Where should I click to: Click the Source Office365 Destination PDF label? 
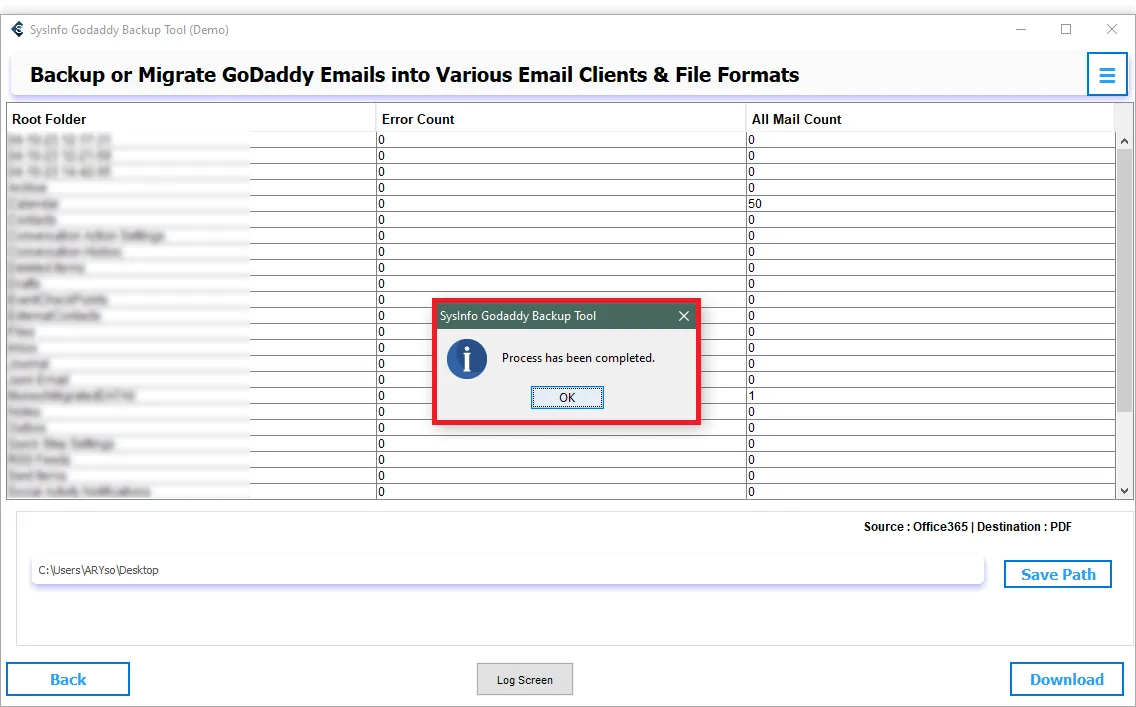pyautogui.click(x=967, y=527)
